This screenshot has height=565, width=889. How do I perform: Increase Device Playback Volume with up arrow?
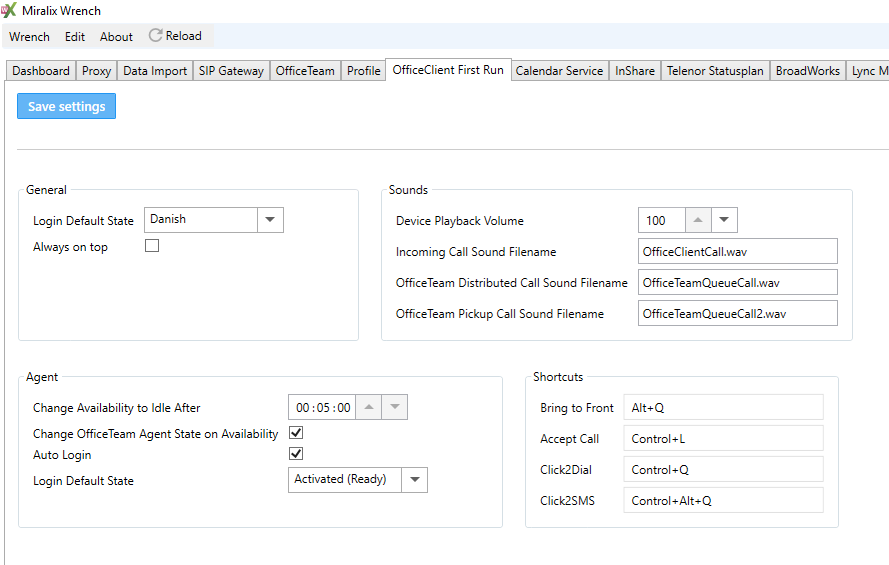coord(698,220)
